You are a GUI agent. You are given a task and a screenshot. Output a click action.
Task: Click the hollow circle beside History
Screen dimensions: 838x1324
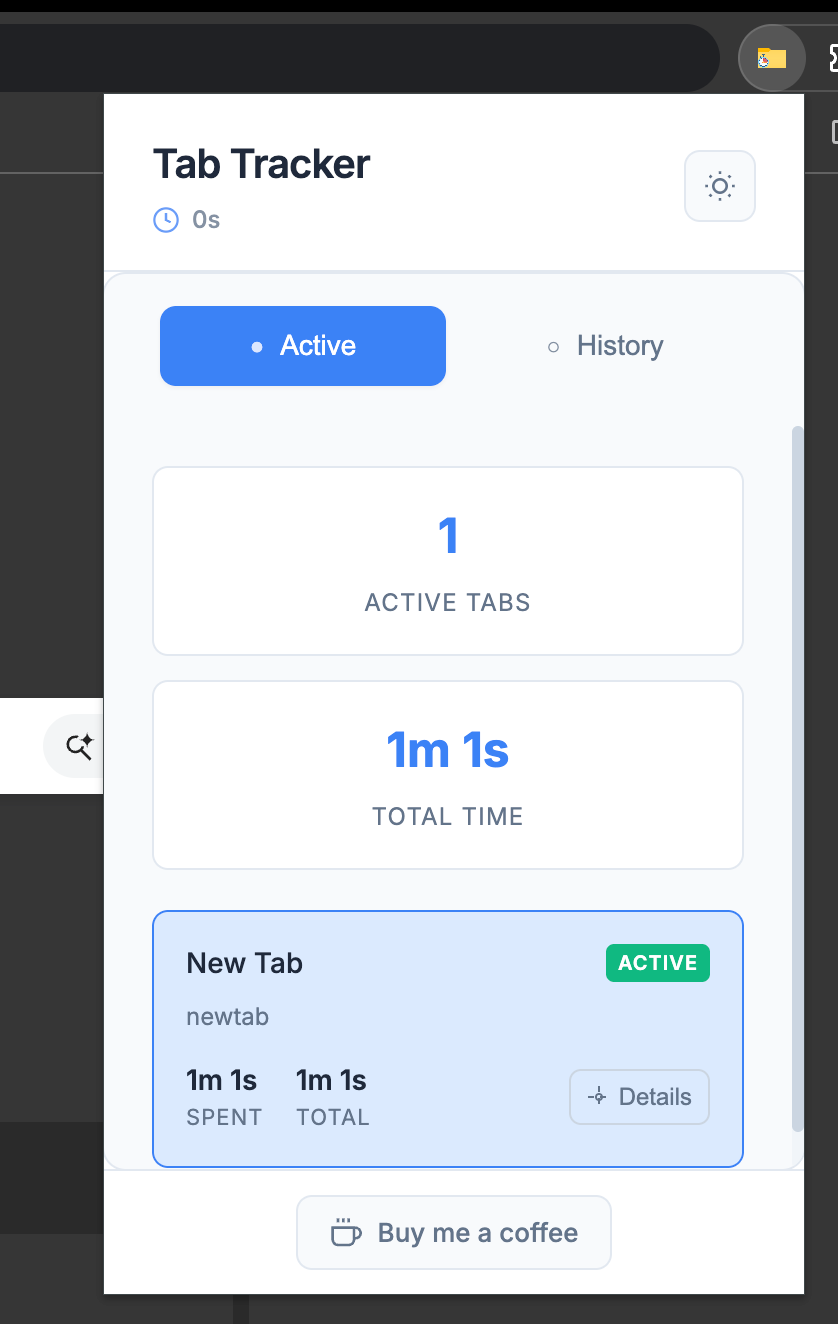pos(553,347)
